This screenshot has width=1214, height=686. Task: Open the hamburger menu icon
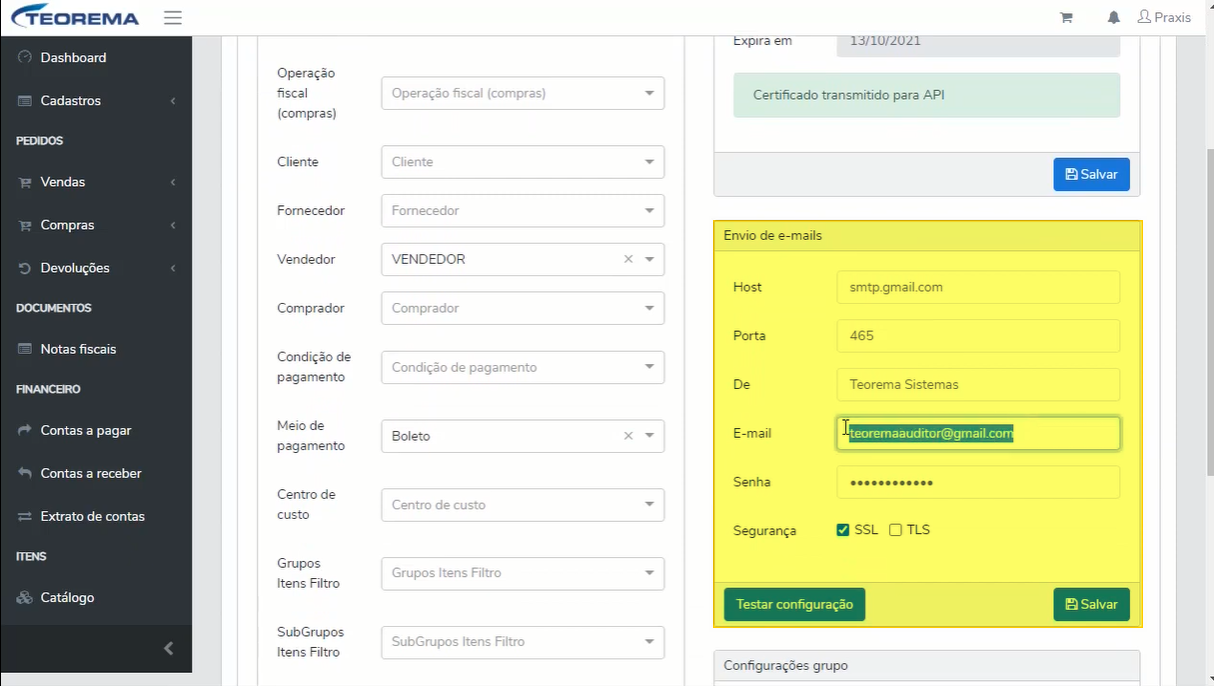(173, 18)
